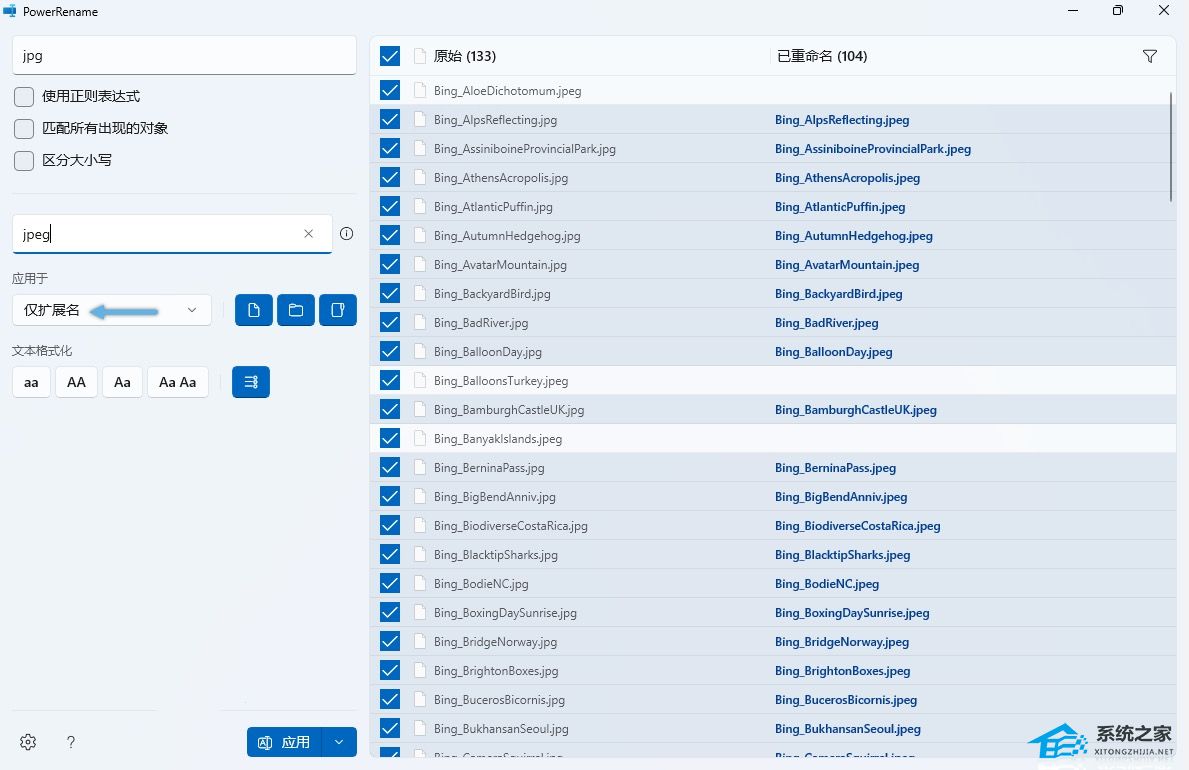Viewport: 1189px width, 770px height.
Task: Select the AA uppercase format button
Action: coord(77,382)
